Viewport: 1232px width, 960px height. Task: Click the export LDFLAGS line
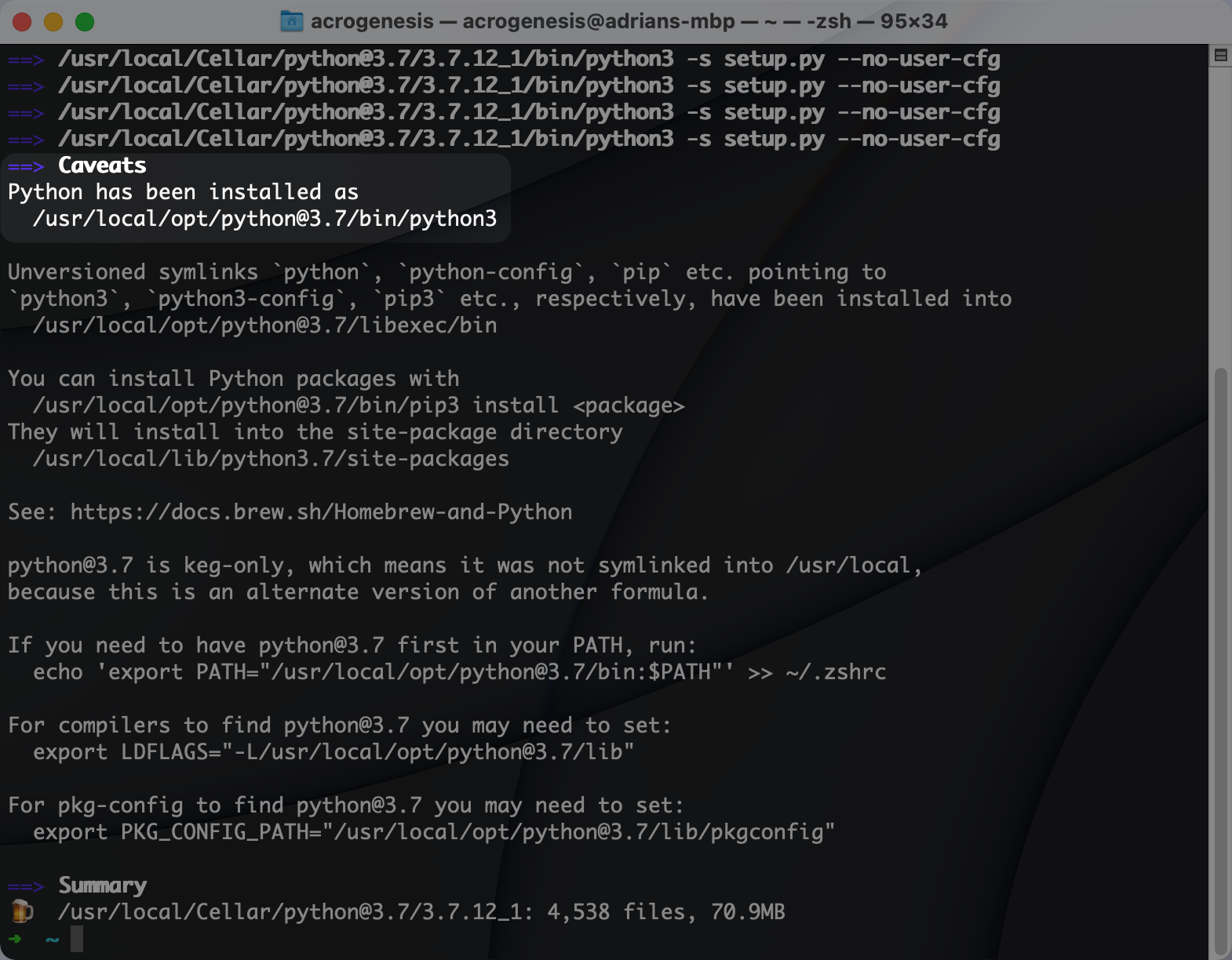coord(334,752)
